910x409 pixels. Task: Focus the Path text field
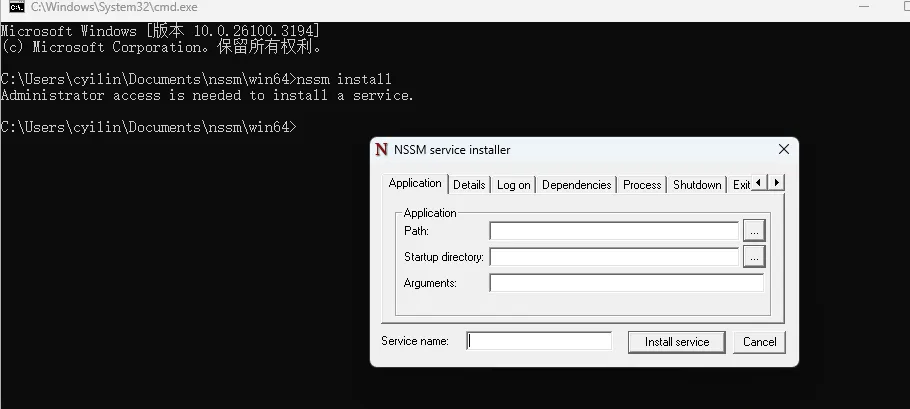[613, 231]
